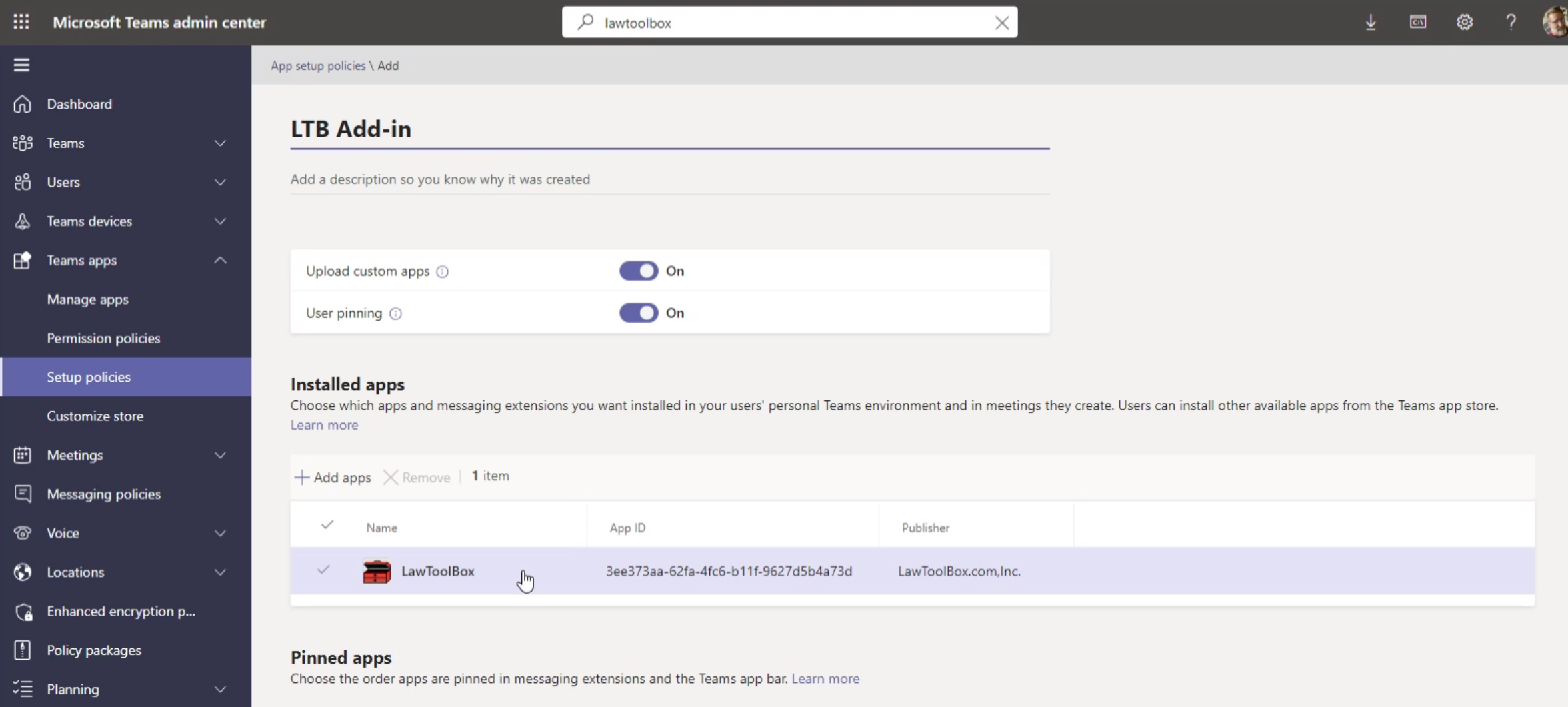The image size is (1568, 707).
Task: Open the settings gear icon
Action: coord(1465,22)
